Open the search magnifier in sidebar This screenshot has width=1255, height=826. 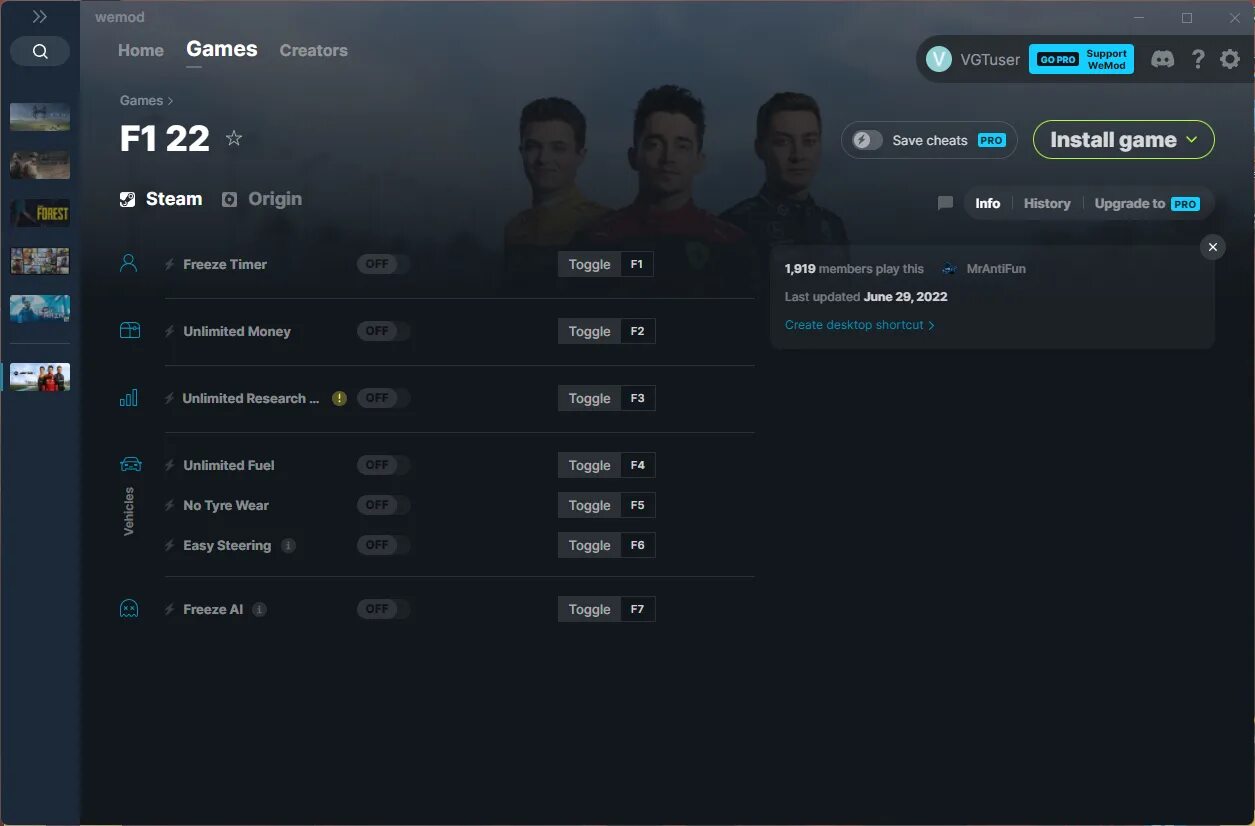(x=40, y=52)
